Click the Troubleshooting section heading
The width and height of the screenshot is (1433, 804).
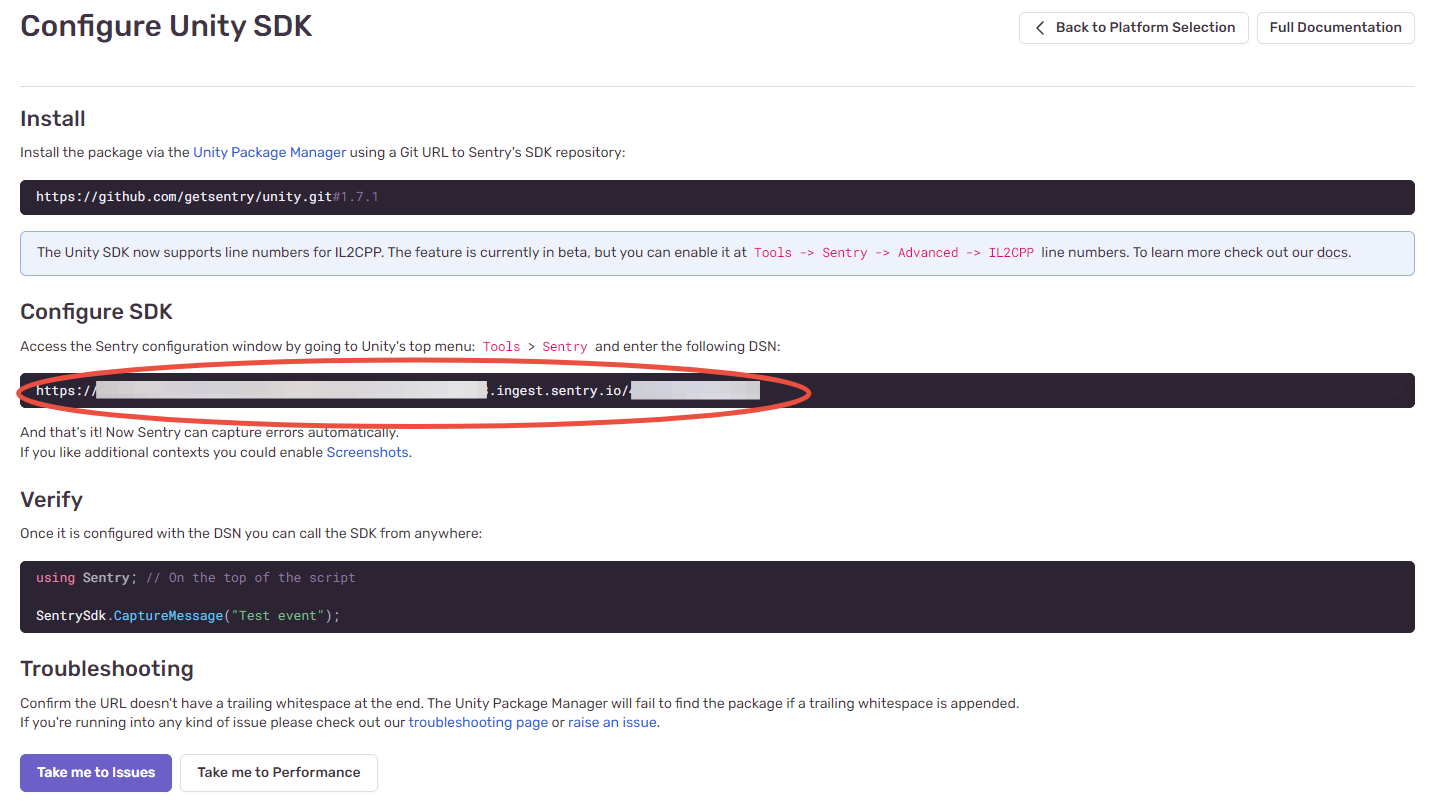coord(107,669)
